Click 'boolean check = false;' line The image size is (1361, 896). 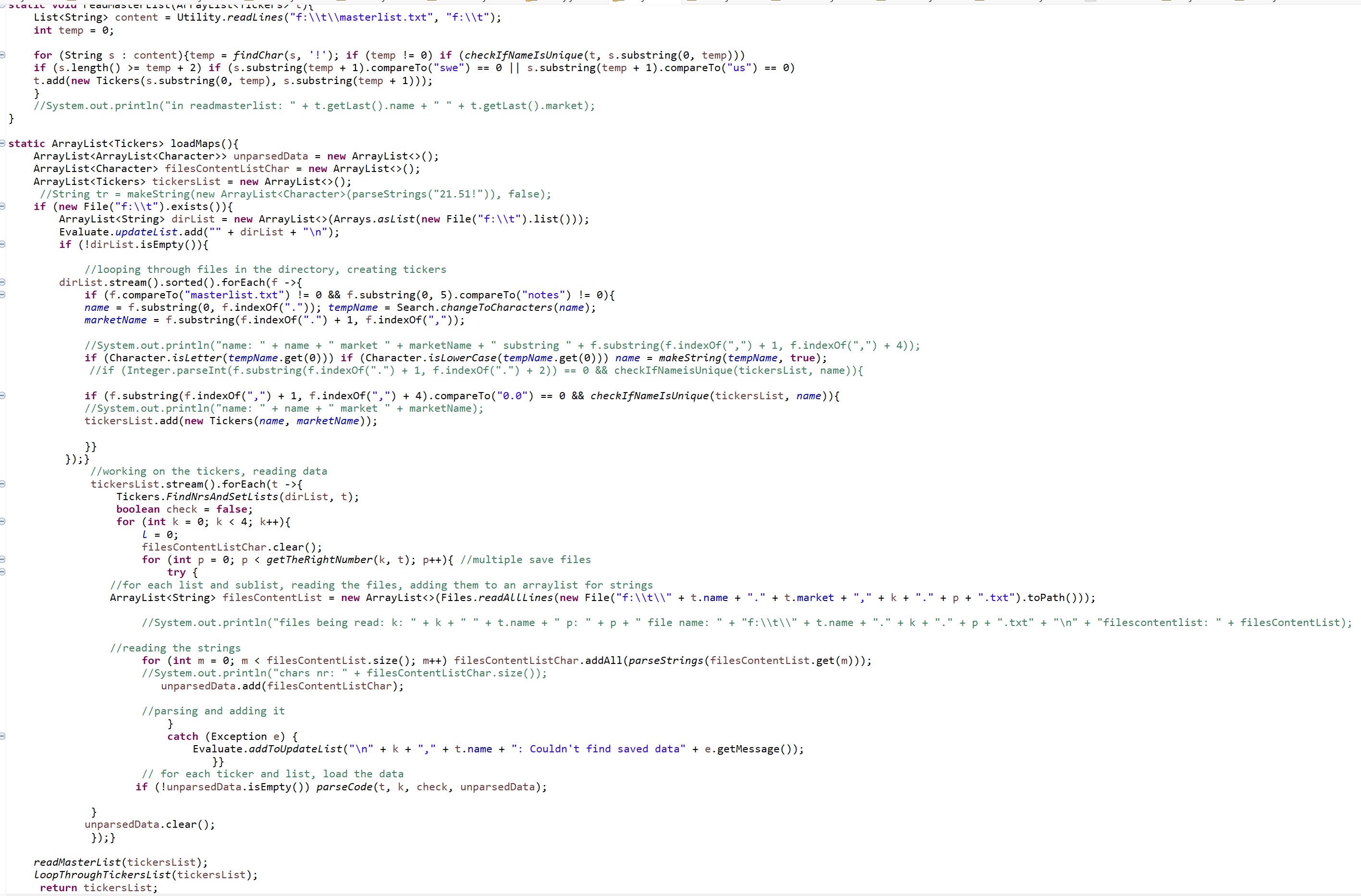click(x=184, y=509)
